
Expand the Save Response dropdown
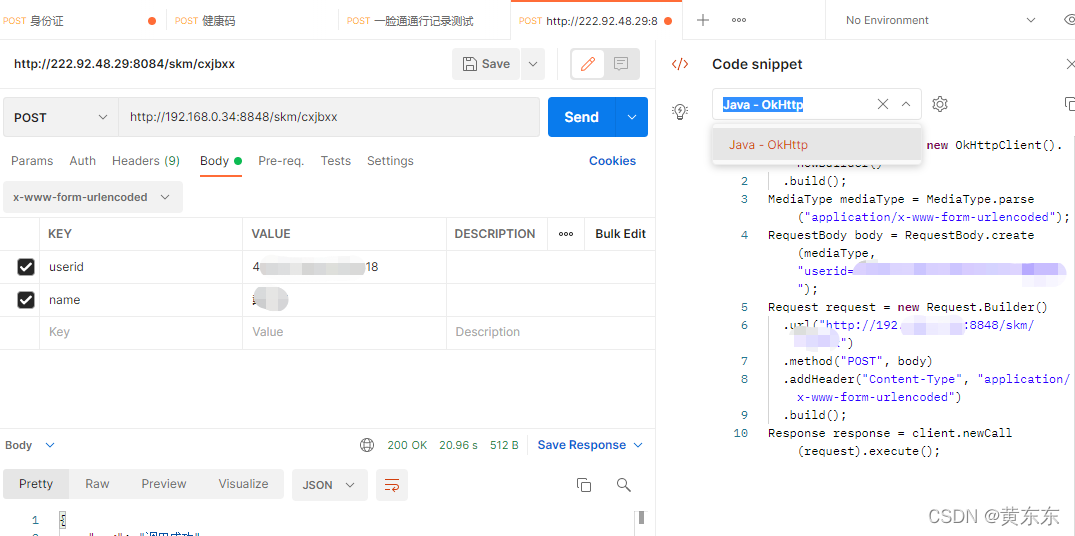coord(638,446)
